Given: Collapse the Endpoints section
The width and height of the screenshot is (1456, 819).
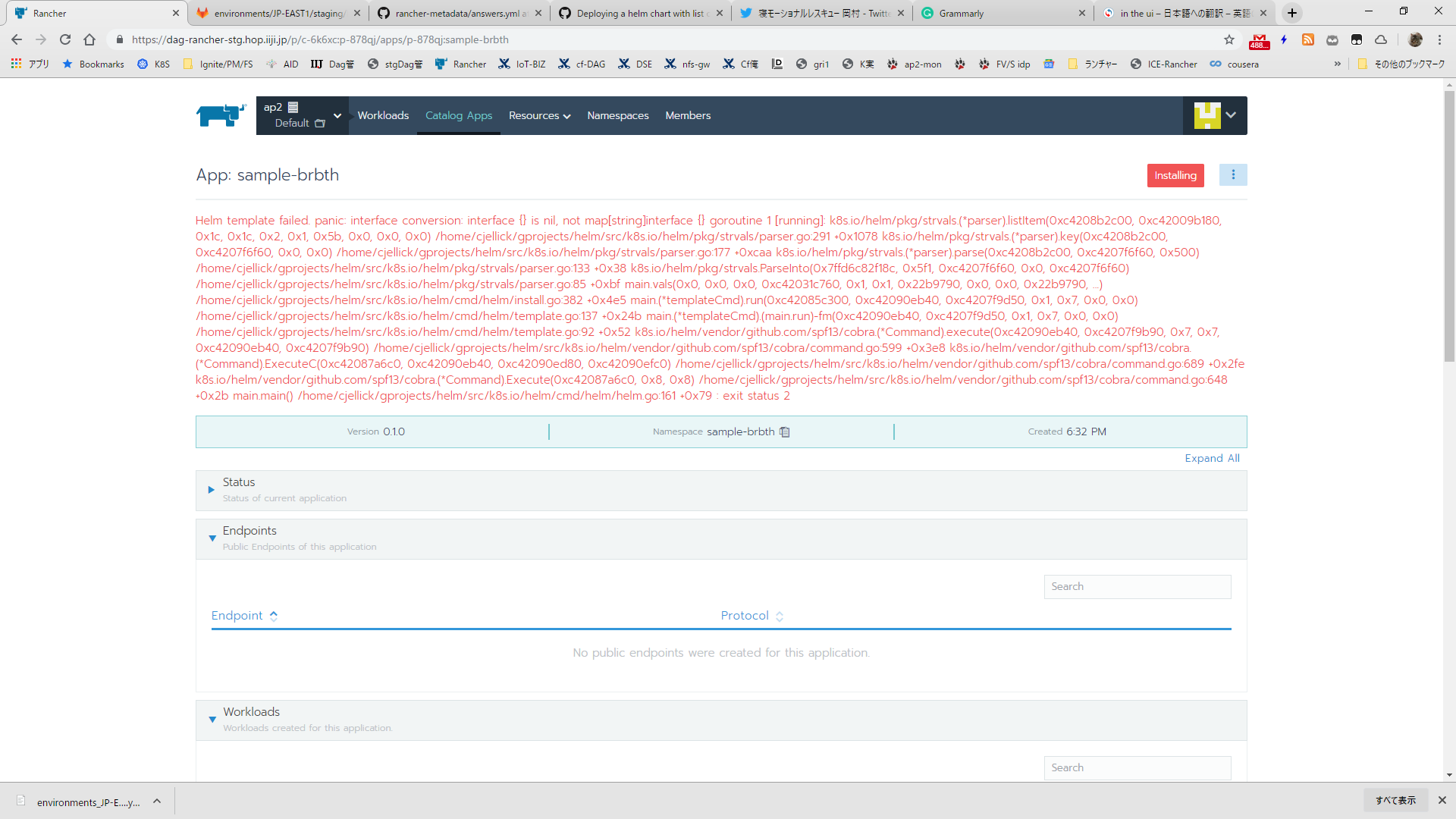Looking at the screenshot, I should click(x=212, y=538).
